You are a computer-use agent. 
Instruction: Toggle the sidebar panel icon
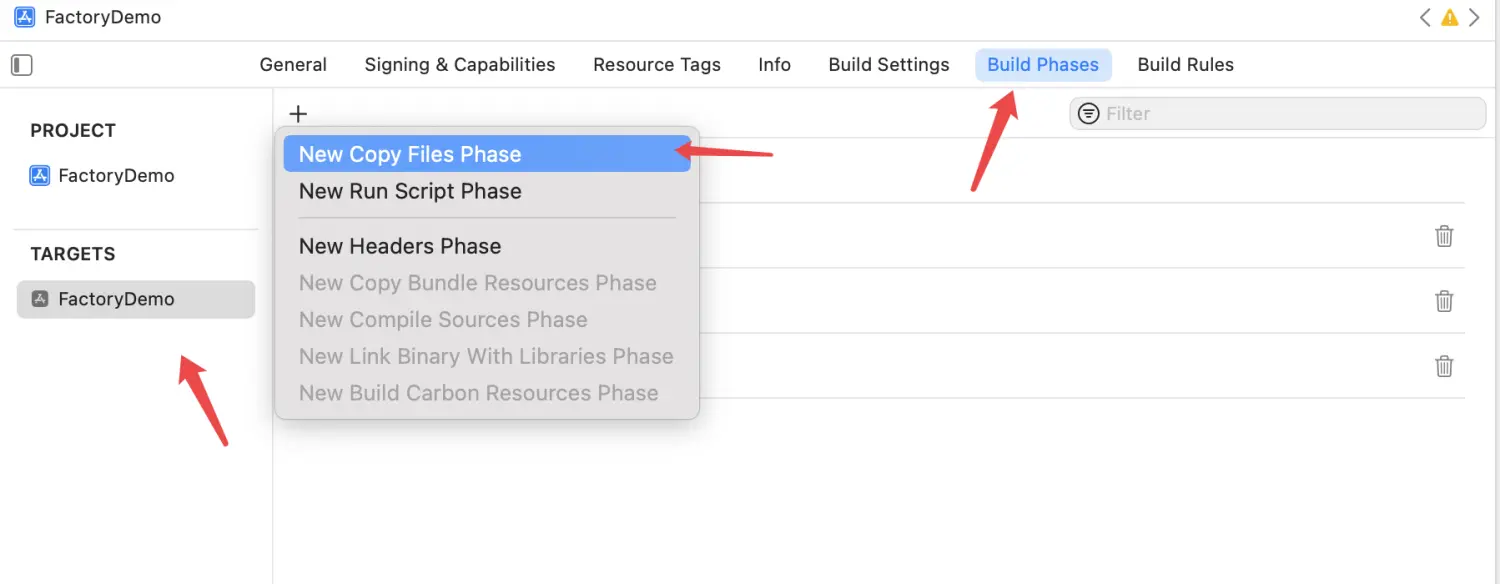[22, 65]
